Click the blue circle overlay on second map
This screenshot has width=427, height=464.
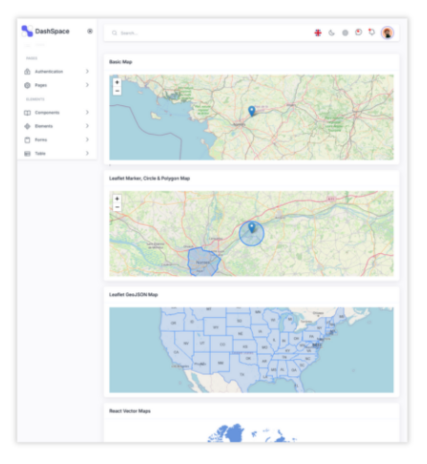point(251,234)
